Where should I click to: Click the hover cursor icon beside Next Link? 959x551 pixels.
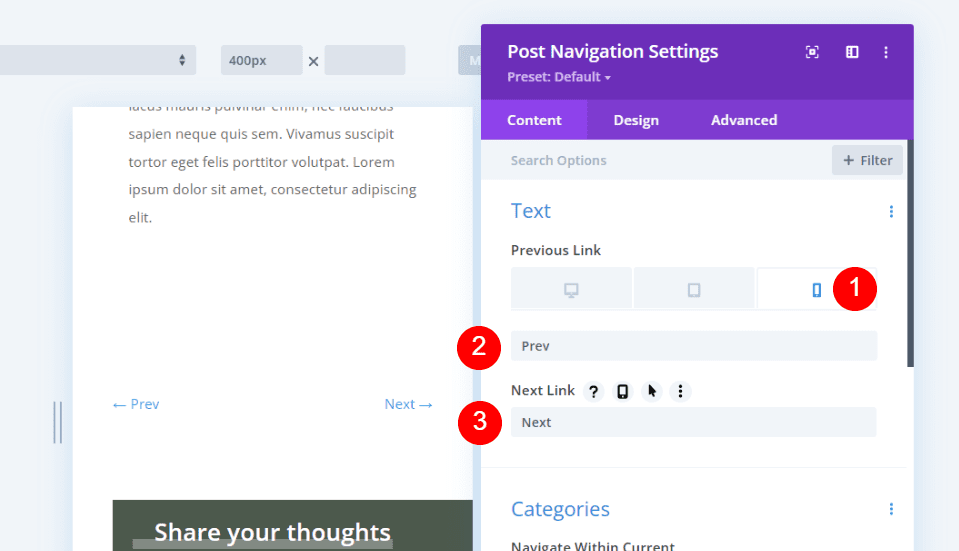tap(651, 391)
